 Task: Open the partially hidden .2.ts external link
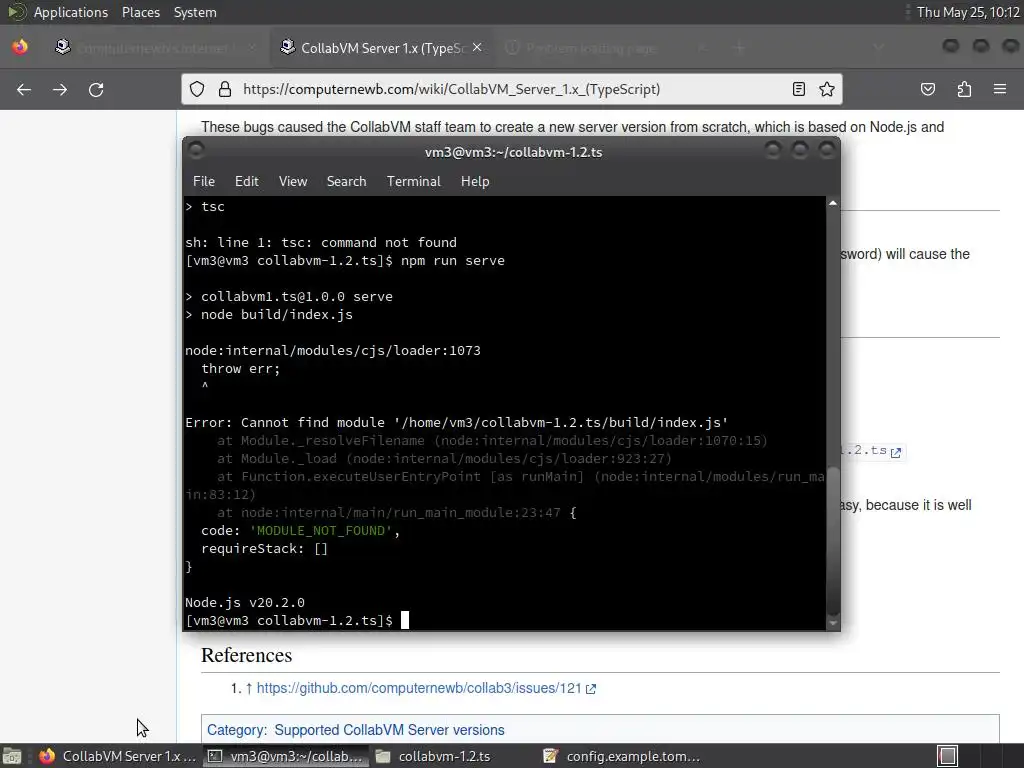871,451
